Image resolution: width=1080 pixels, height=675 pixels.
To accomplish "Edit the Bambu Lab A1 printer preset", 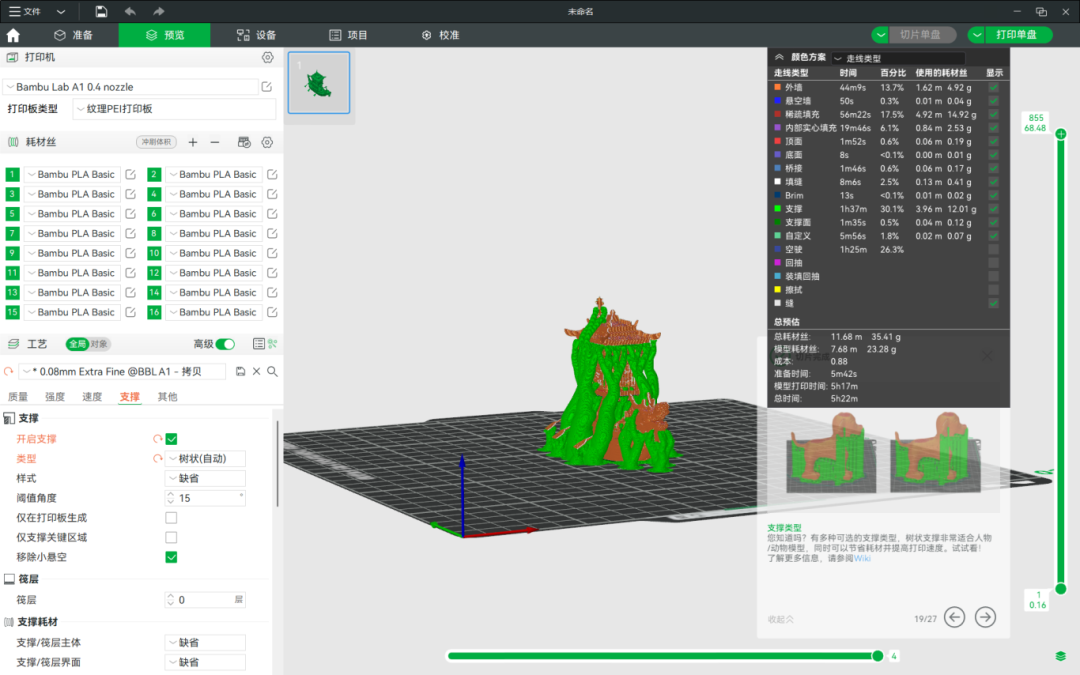I will [x=267, y=87].
